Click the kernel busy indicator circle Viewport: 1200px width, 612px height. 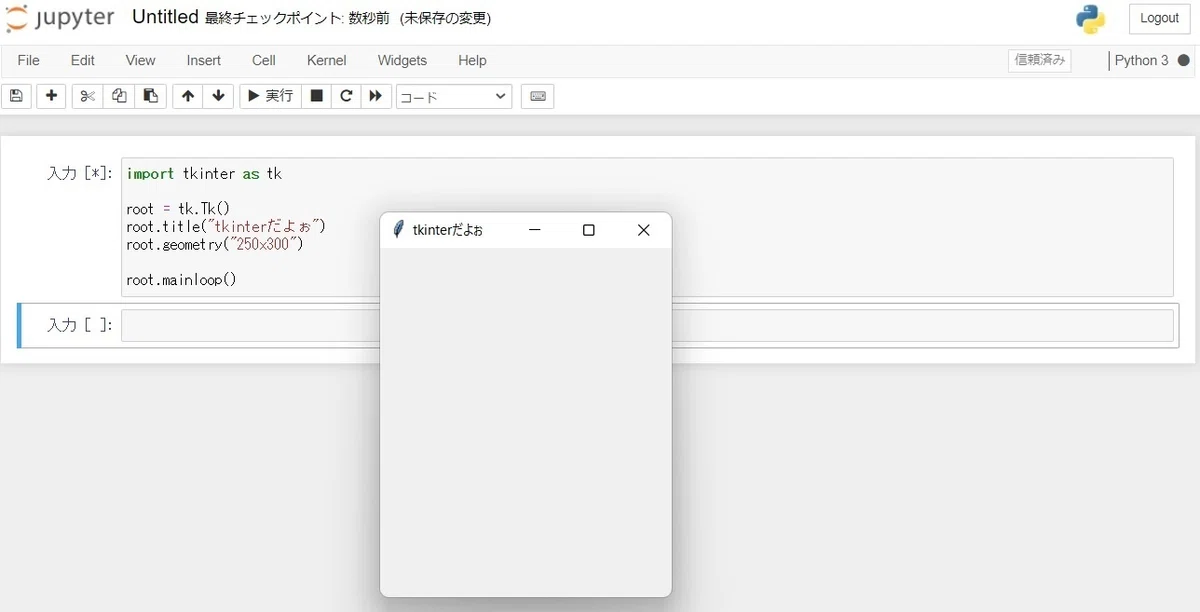point(1184,60)
